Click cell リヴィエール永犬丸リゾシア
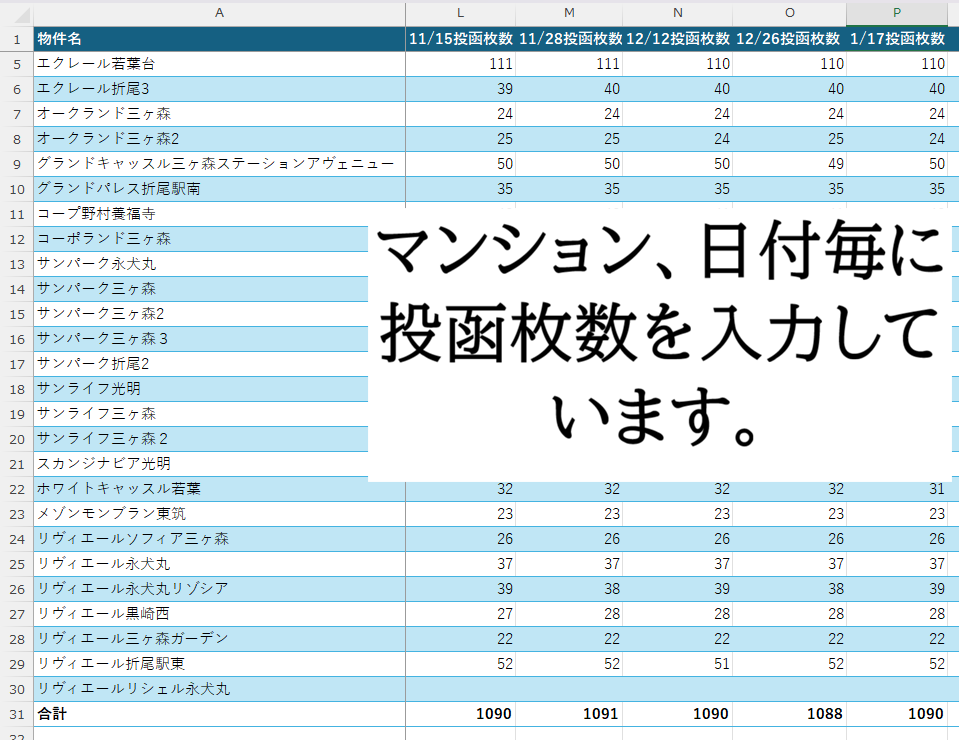This screenshot has width=959, height=740. 219,590
